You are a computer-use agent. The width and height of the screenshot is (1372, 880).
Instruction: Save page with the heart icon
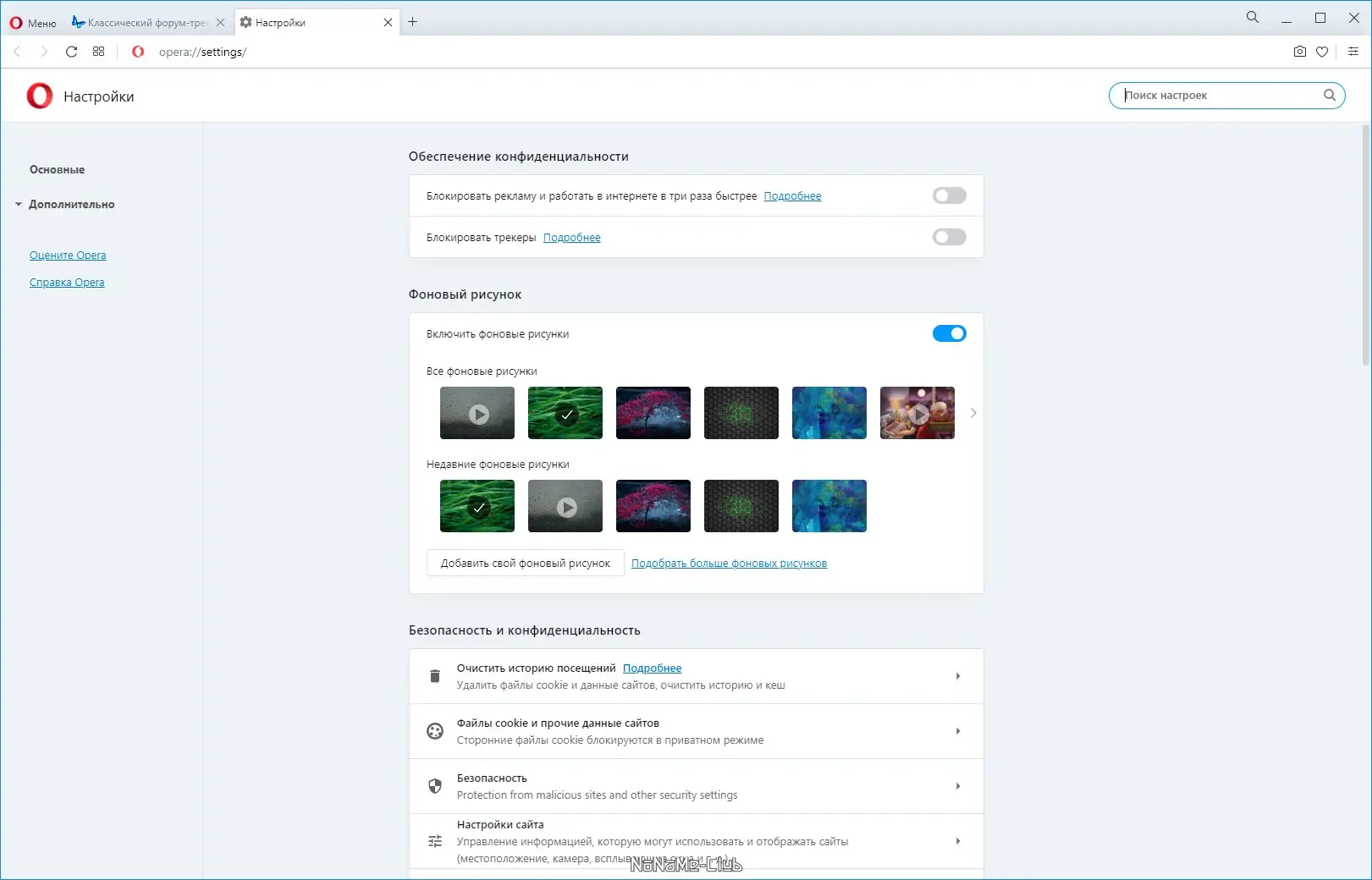(1322, 52)
